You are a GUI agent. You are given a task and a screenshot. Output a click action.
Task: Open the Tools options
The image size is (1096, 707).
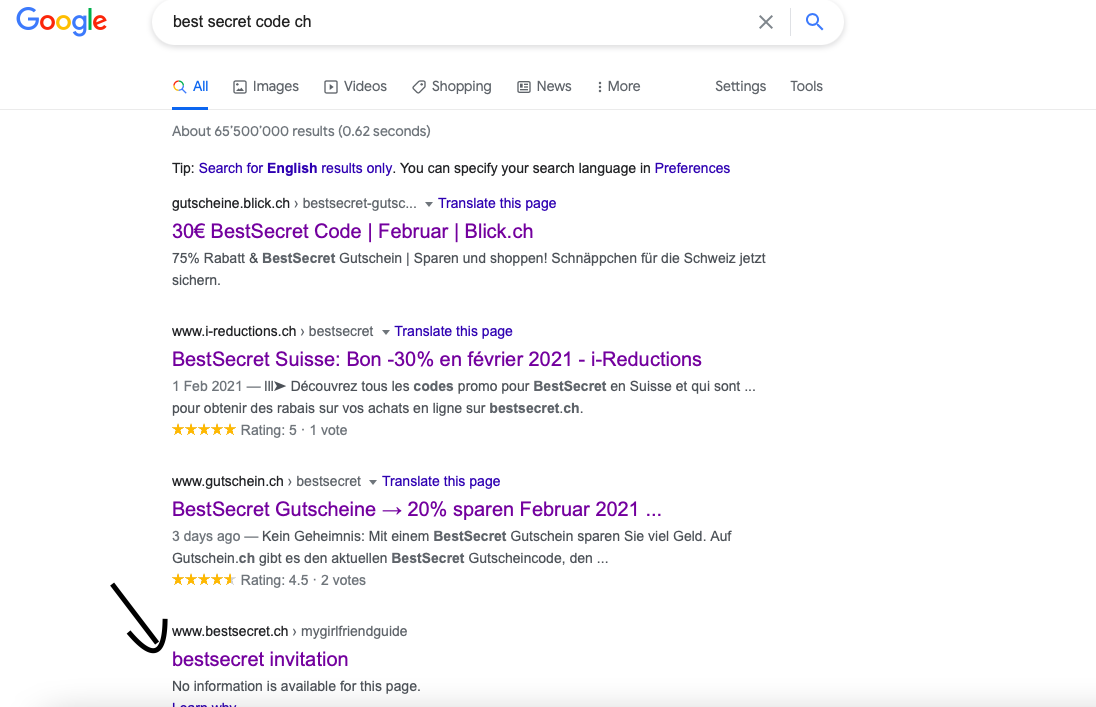pos(806,87)
